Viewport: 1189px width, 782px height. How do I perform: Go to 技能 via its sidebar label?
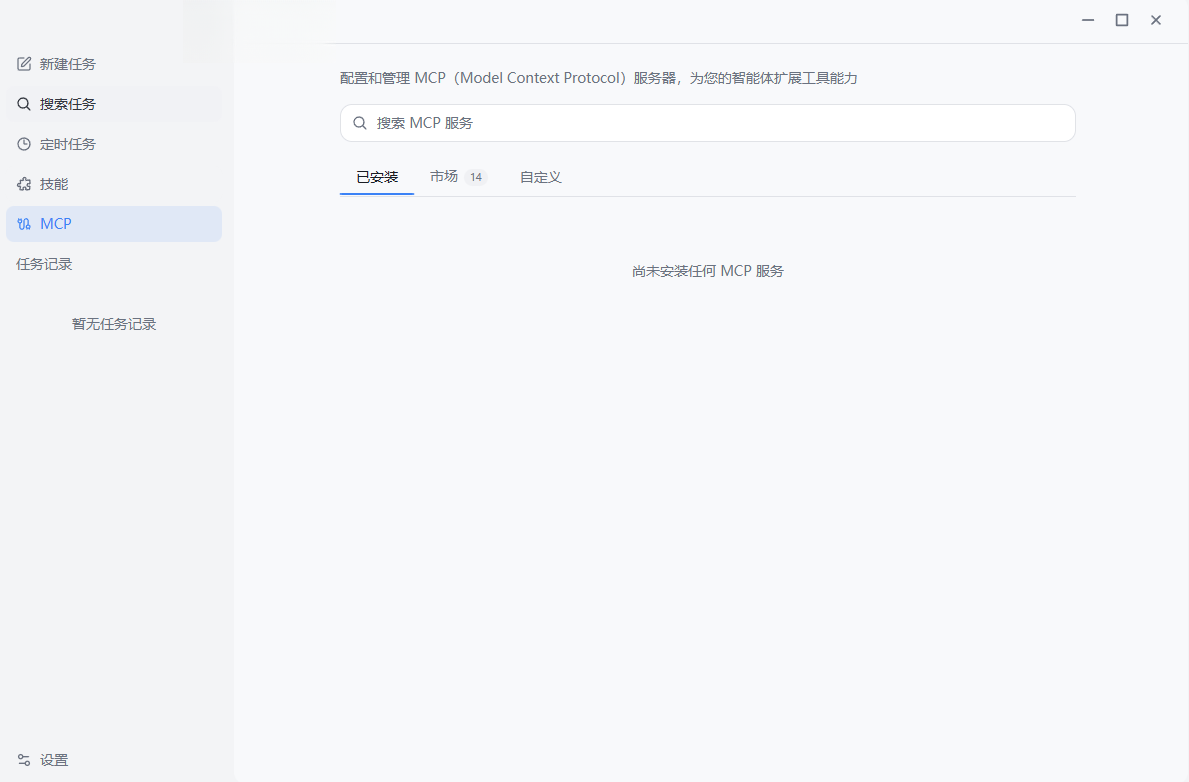pyautogui.click(x=54, y=184)
